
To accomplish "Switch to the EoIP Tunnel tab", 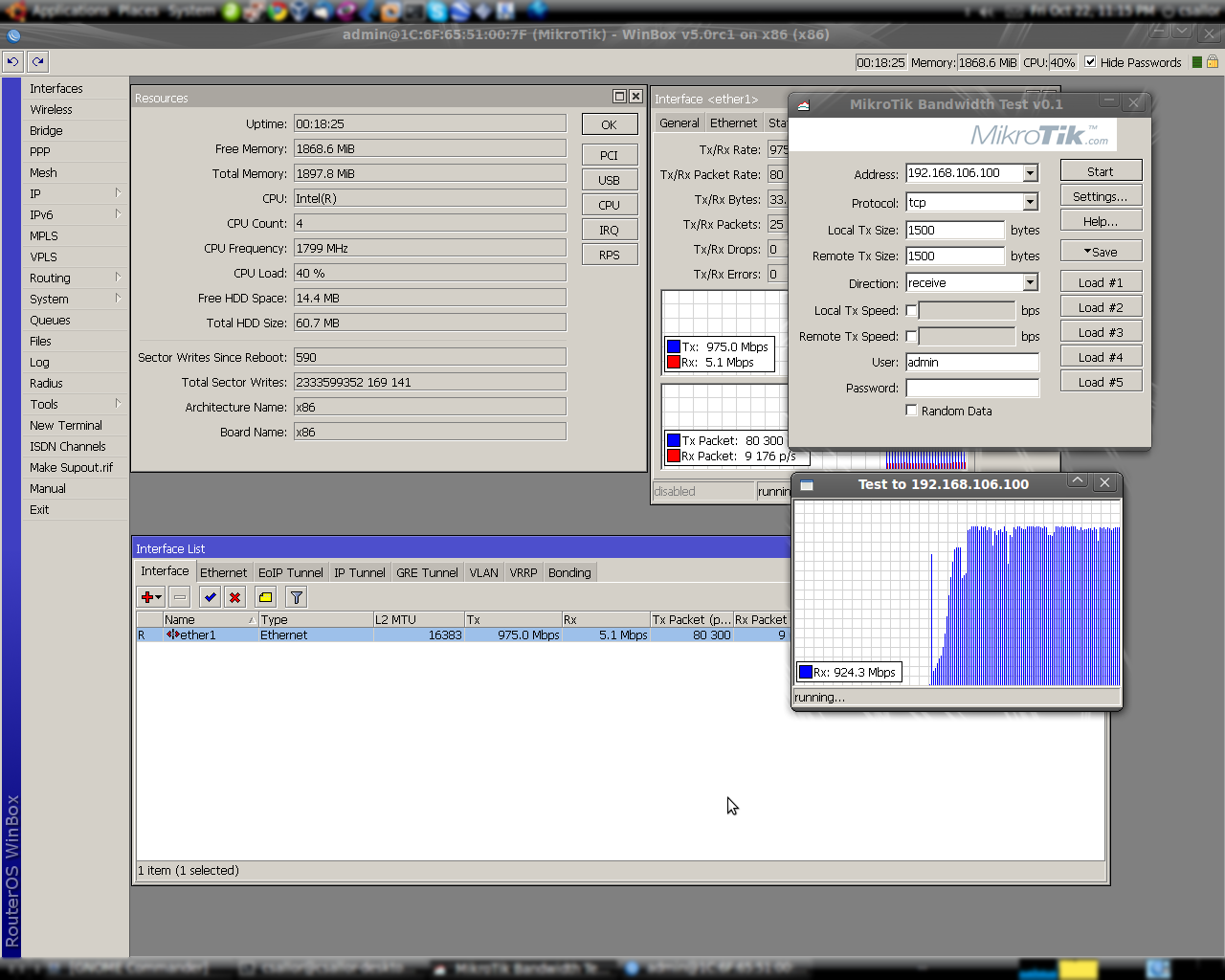I will [x=290, y=572].
